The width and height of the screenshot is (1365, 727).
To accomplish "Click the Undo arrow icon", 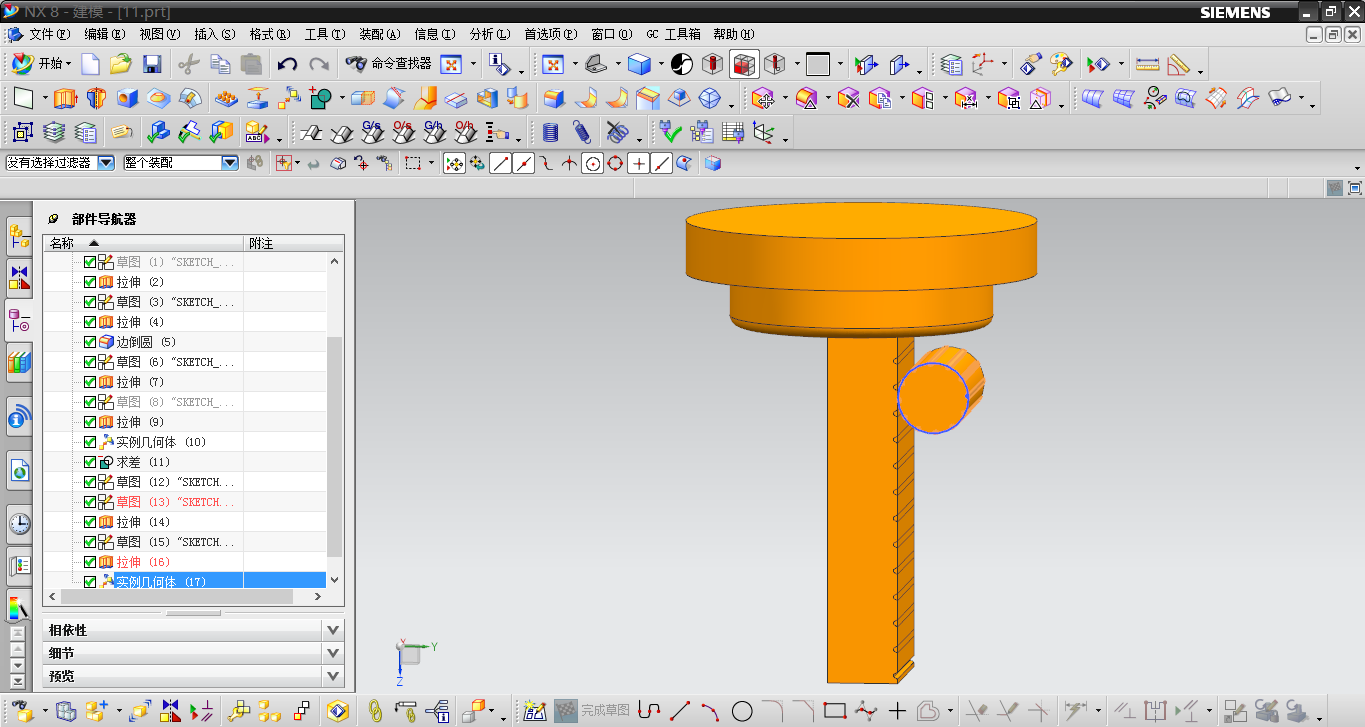I will [287, 65].
